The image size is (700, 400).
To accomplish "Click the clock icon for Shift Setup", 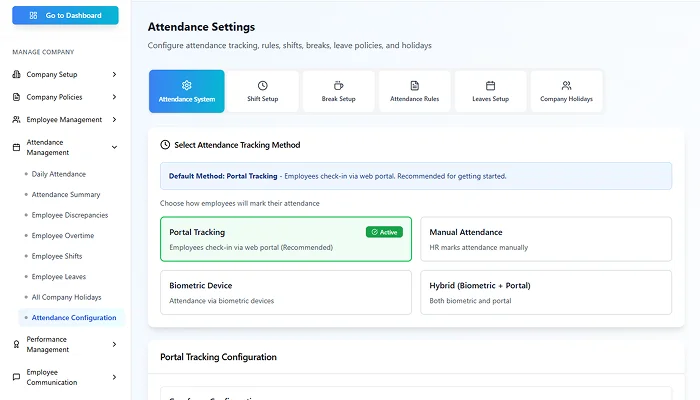I will [263, 86].
